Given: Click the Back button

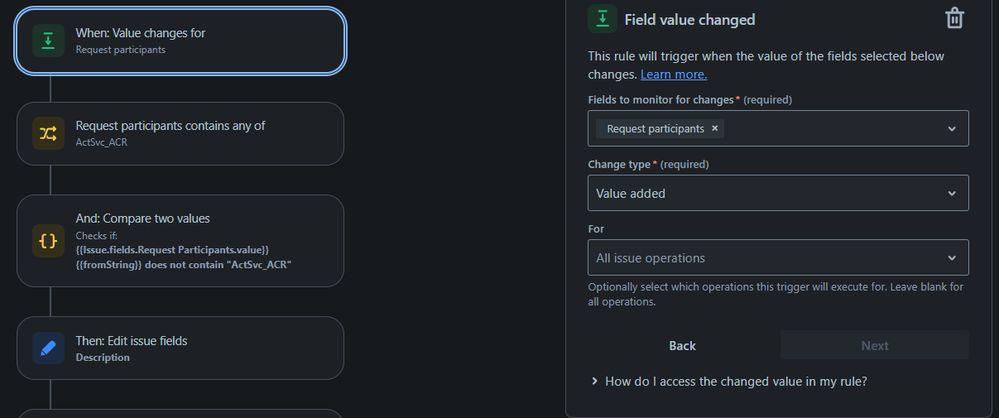Looking at the screenshot, I should coord(682,345).
